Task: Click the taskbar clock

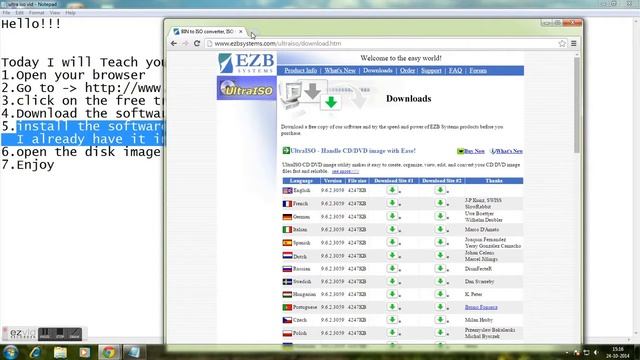Action: 618,353
